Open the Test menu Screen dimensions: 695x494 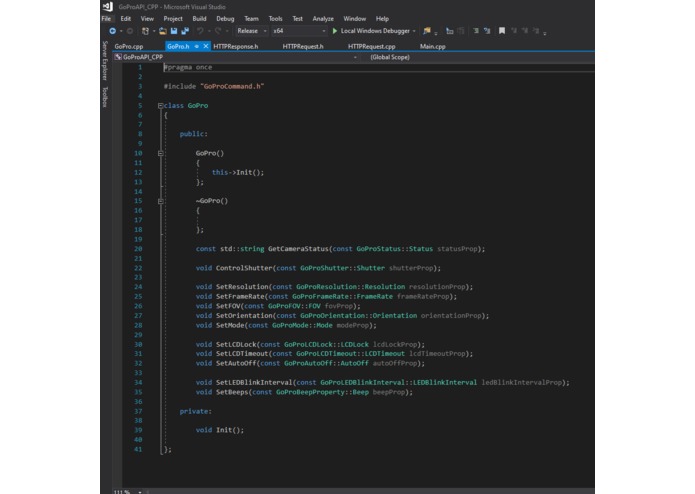coord(297,19)
